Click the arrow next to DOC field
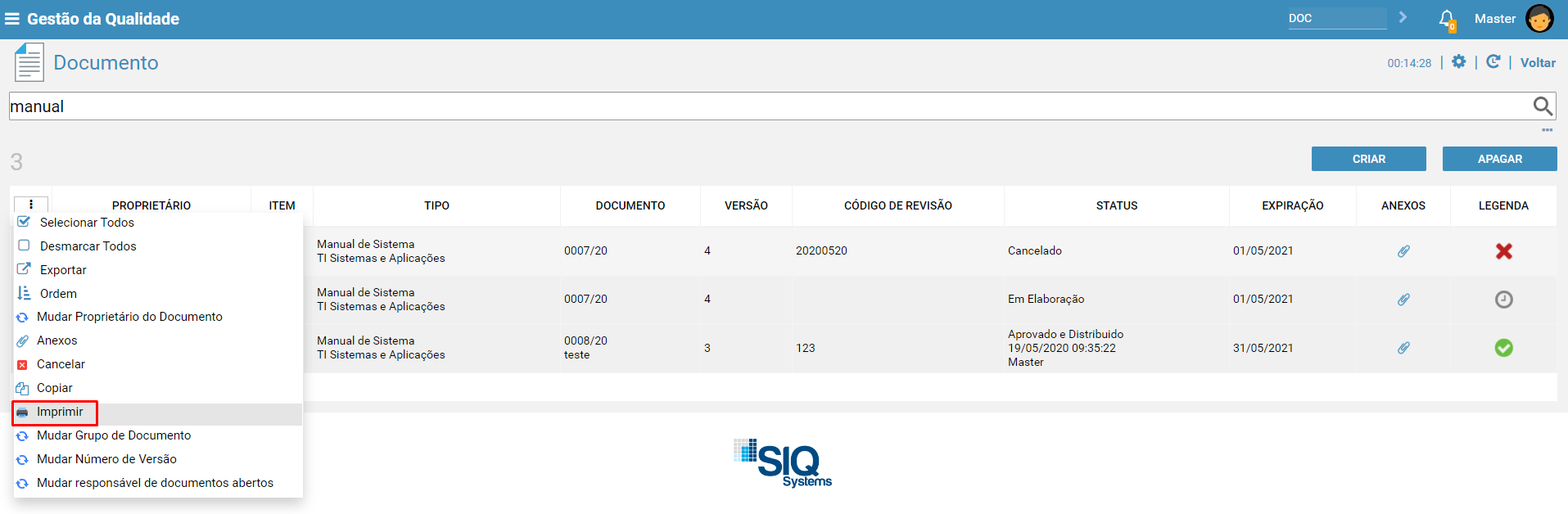The height and width of the screenshot is (514, 1568). (1403, 17)
